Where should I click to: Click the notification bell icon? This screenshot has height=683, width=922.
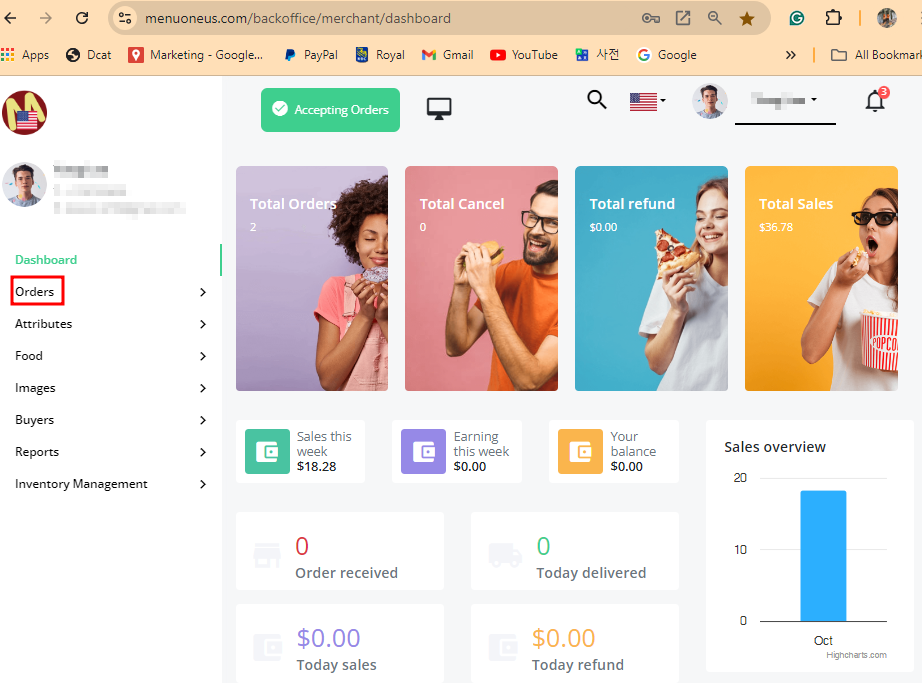pos(875,101)
